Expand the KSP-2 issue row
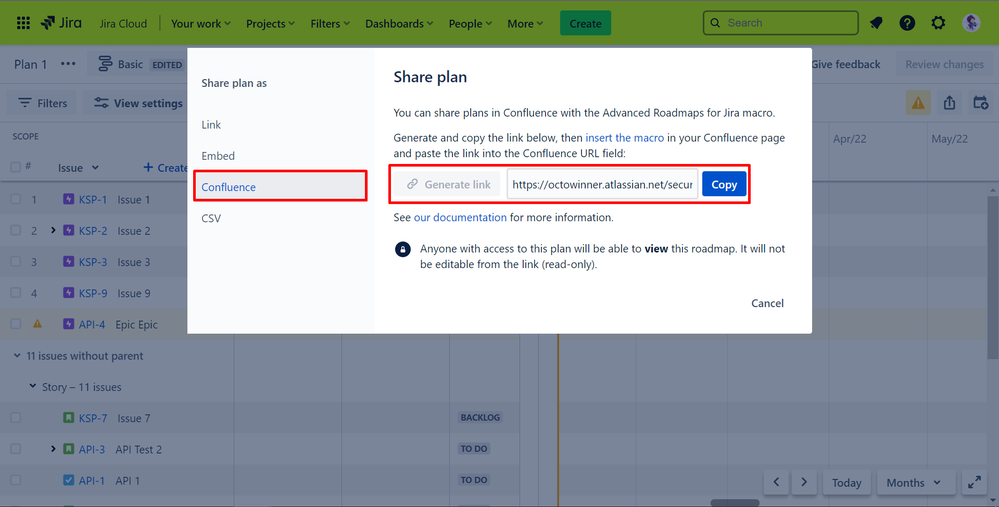Screen dimensions: 999x507 (x=54, y=231)
